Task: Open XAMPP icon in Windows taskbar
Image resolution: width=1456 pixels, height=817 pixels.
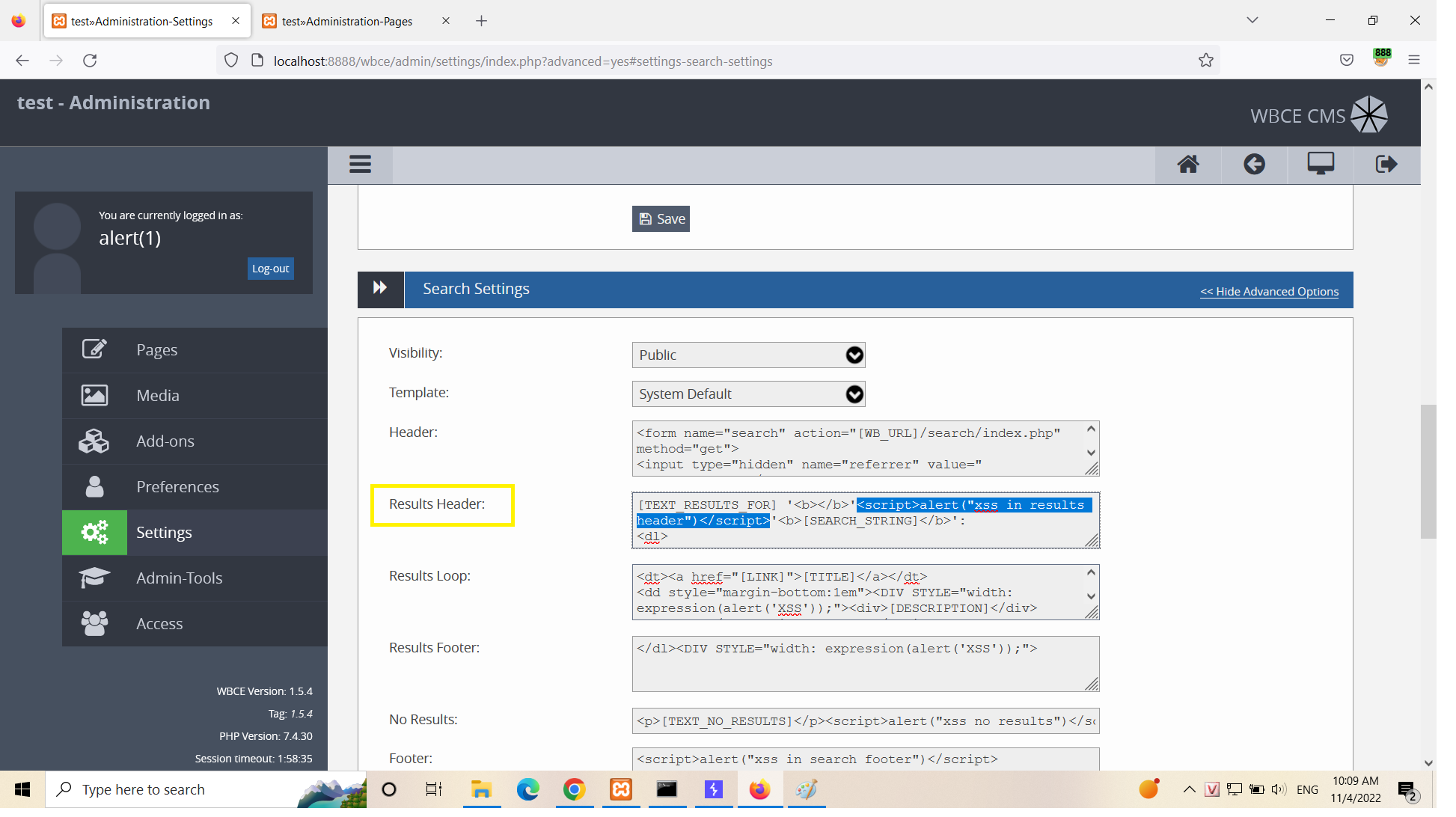Action: point(621,789)
